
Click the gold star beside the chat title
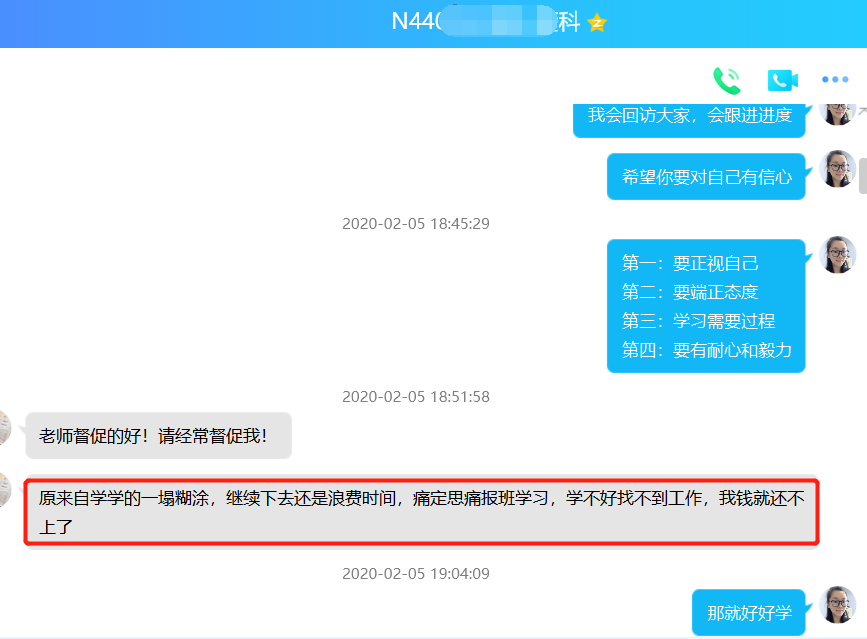click(x=597, y=23)
